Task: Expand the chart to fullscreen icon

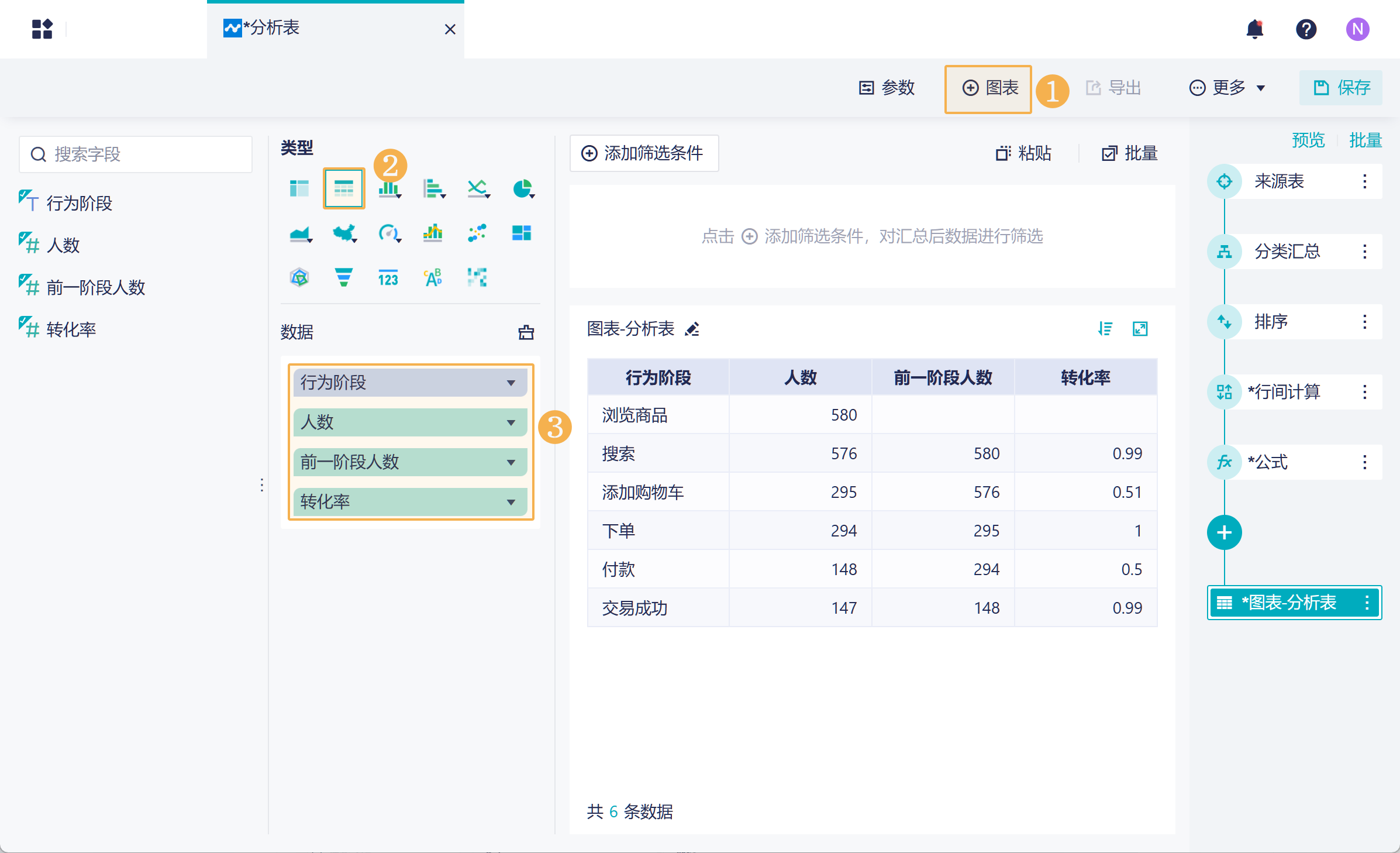Action: coord(1140,329)
